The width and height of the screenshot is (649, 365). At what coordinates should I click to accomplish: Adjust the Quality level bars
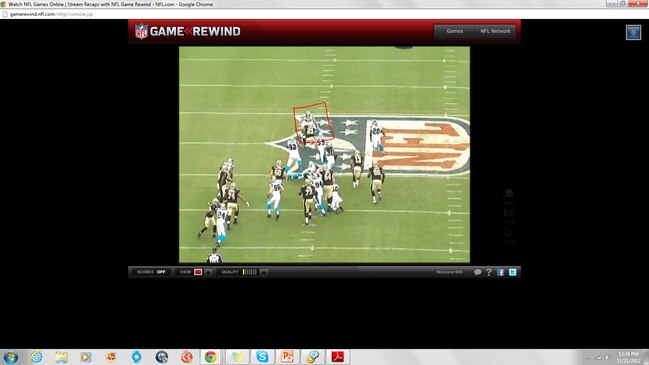[x=250, y=272]
